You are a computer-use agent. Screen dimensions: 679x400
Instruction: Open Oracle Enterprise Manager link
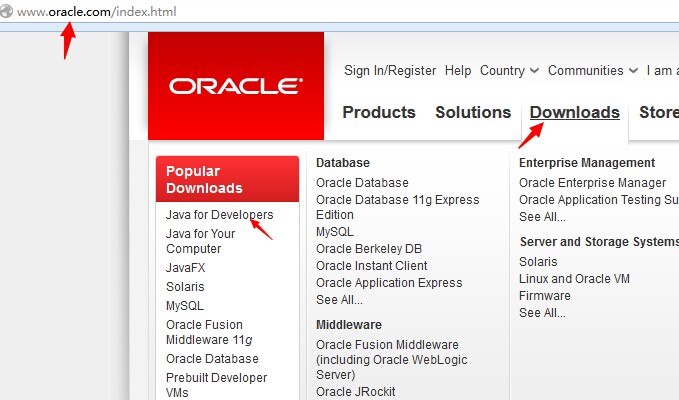pyautogui.click(x=592, y=183)
